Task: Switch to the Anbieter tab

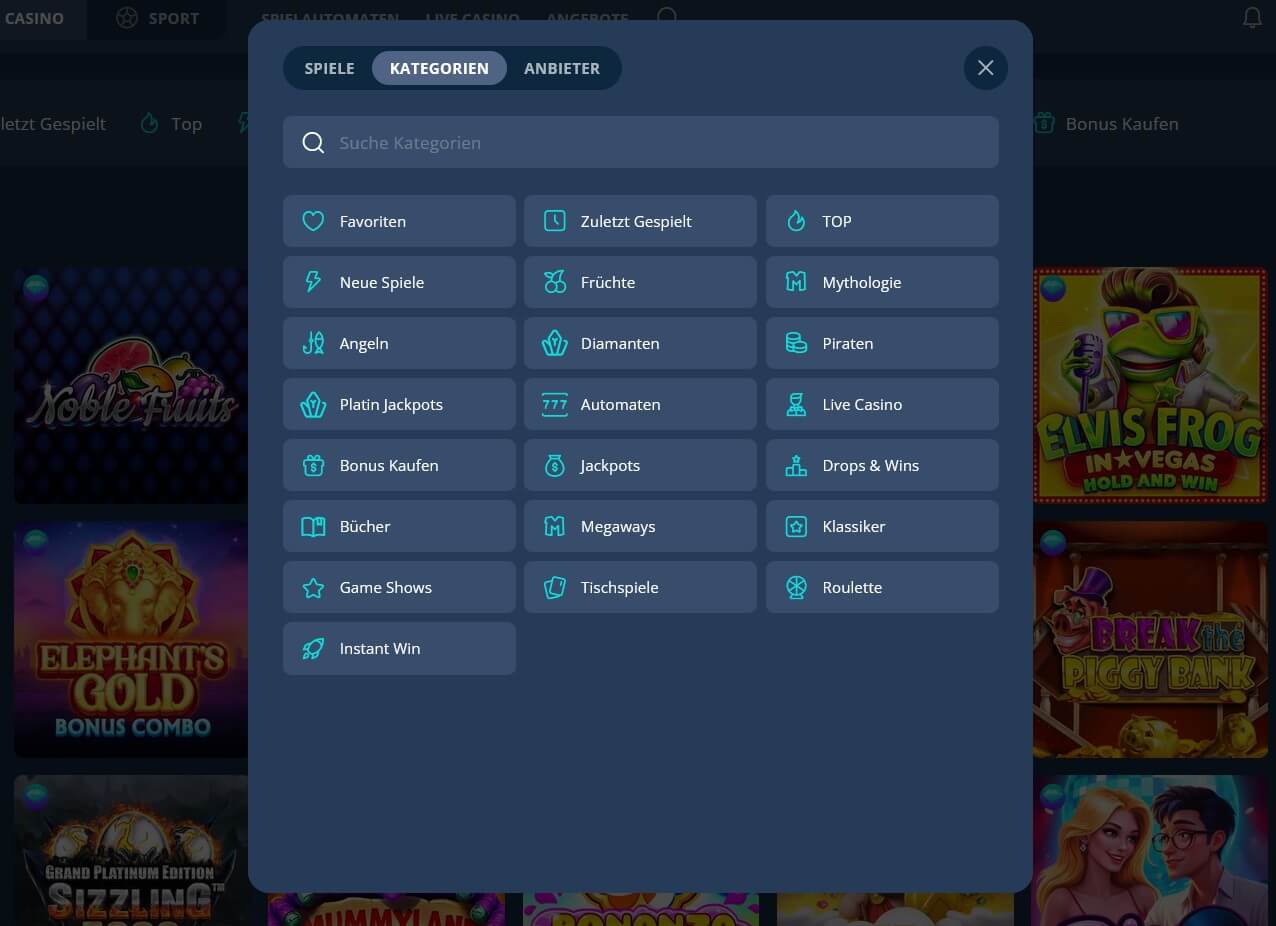Action: click(562, 68)
